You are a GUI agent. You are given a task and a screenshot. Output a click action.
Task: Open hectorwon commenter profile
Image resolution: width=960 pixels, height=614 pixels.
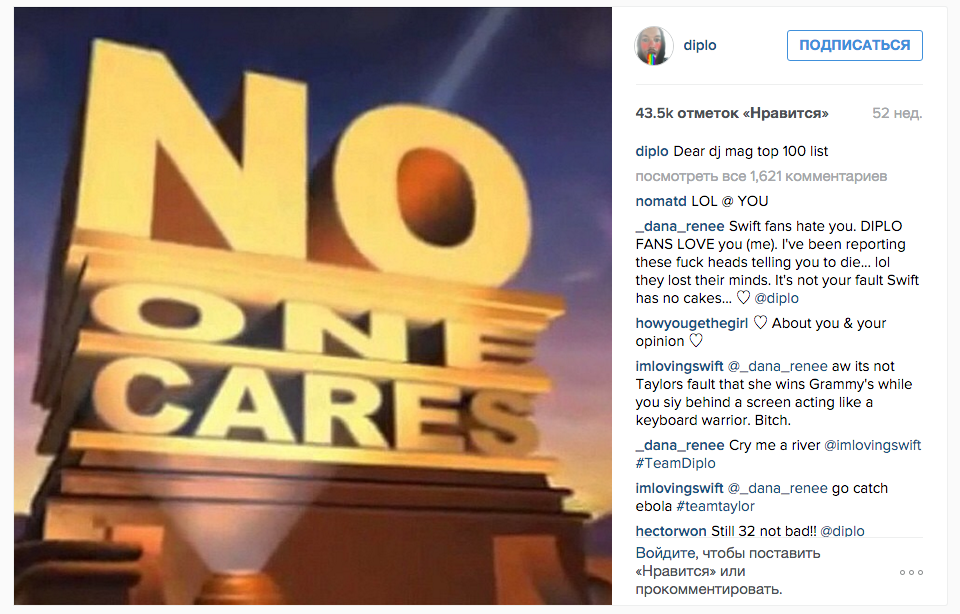click(x=670, y=531)
